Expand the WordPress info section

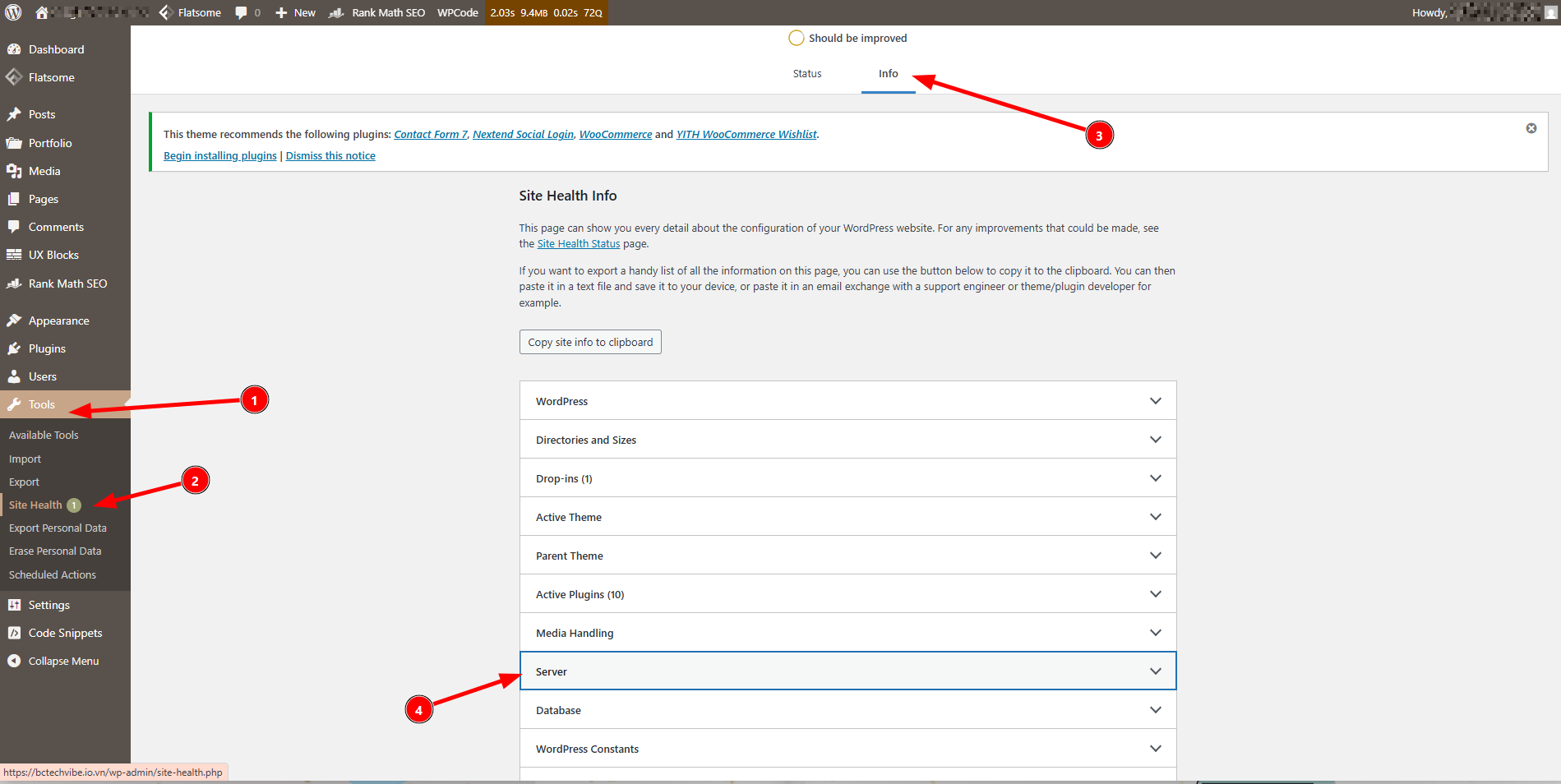coord(847,401)
